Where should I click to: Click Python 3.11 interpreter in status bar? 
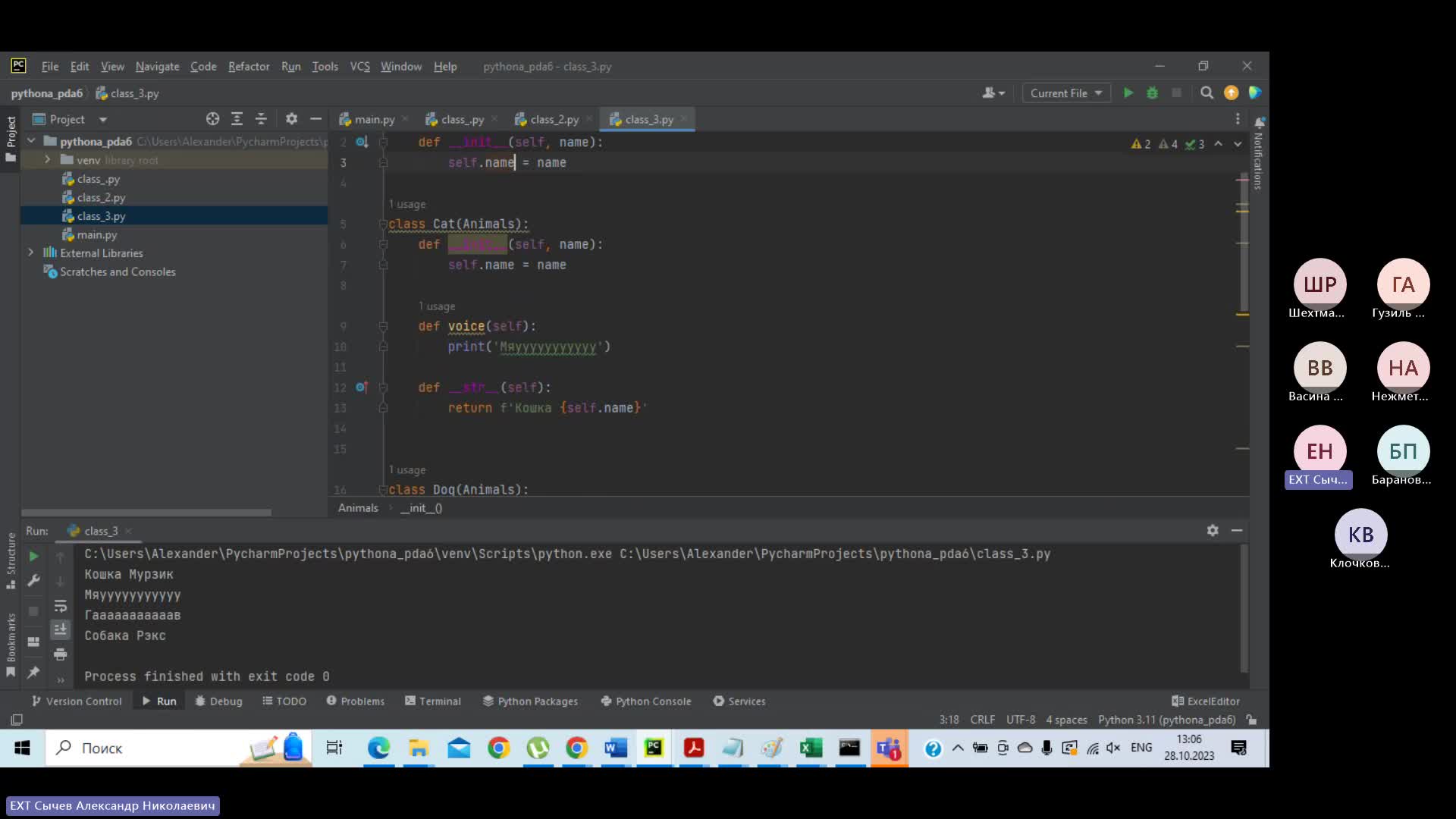pyautogui.click(x=1166, y=720)
